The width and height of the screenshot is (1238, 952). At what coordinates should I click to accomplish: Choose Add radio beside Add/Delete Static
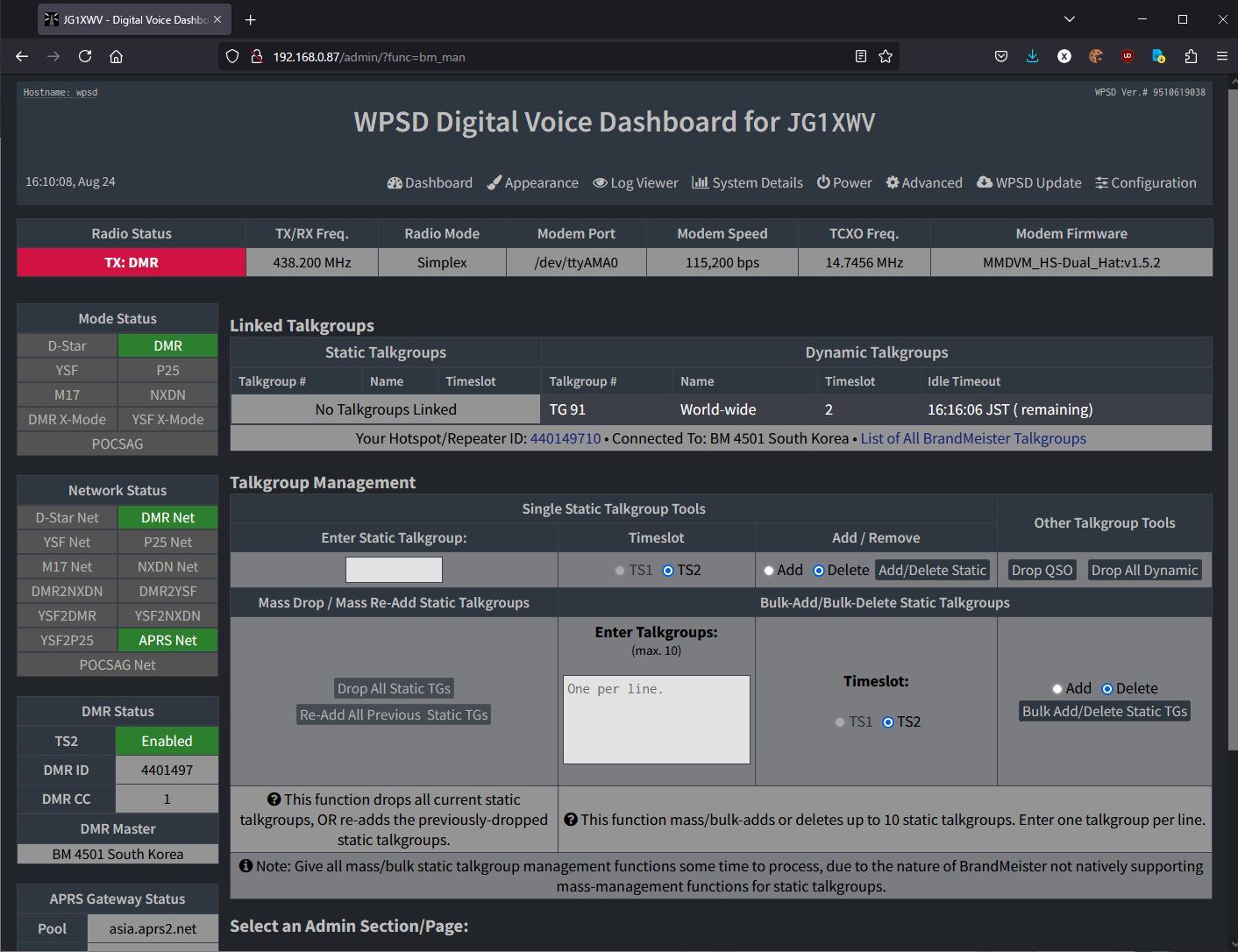click(x=769, y=571)
